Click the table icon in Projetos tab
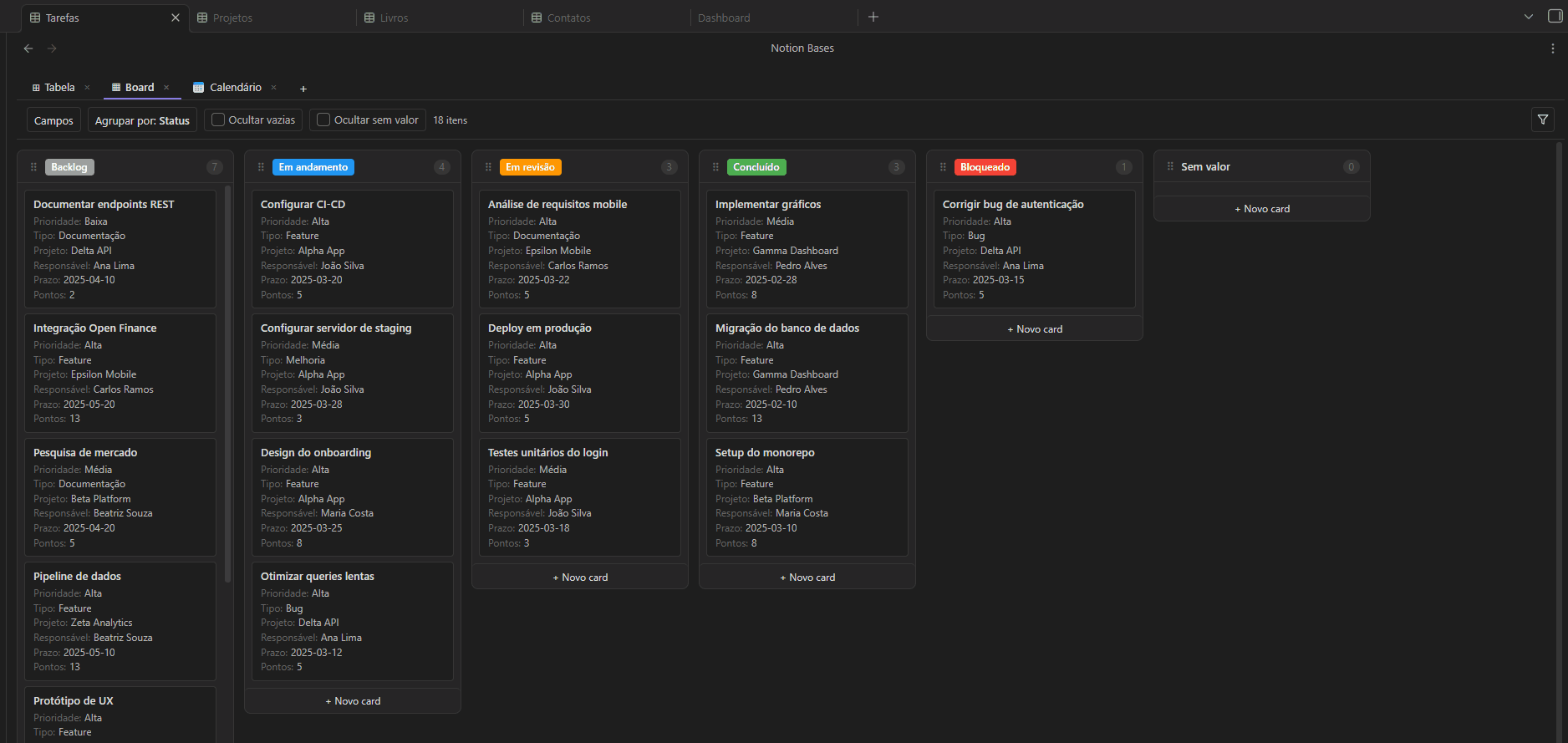Screen dimensions: 1568x743 point(202,18)
